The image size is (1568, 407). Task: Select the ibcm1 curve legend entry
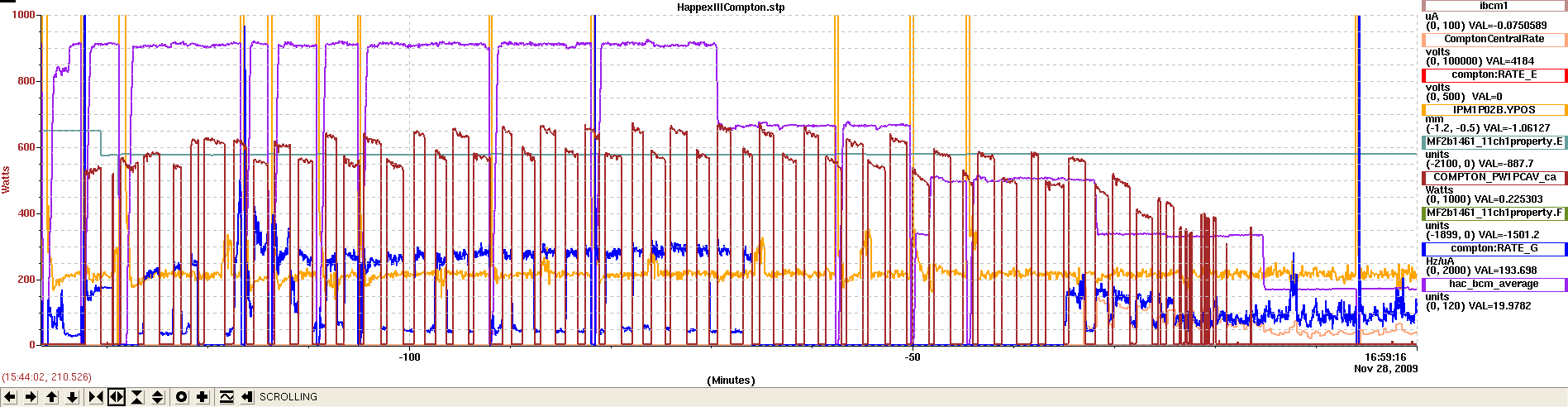1494,6
